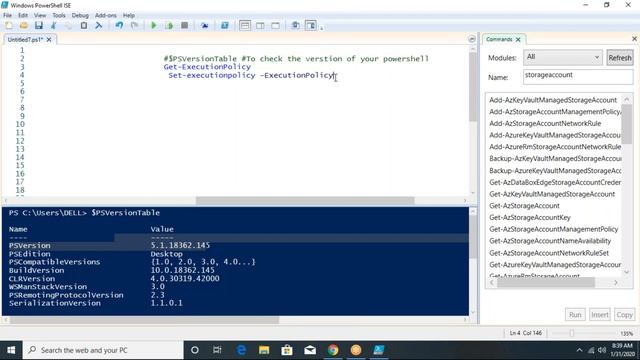Open Microsoft Edge from the taskbar
640x360 pixels.
(x=241, y=350)
